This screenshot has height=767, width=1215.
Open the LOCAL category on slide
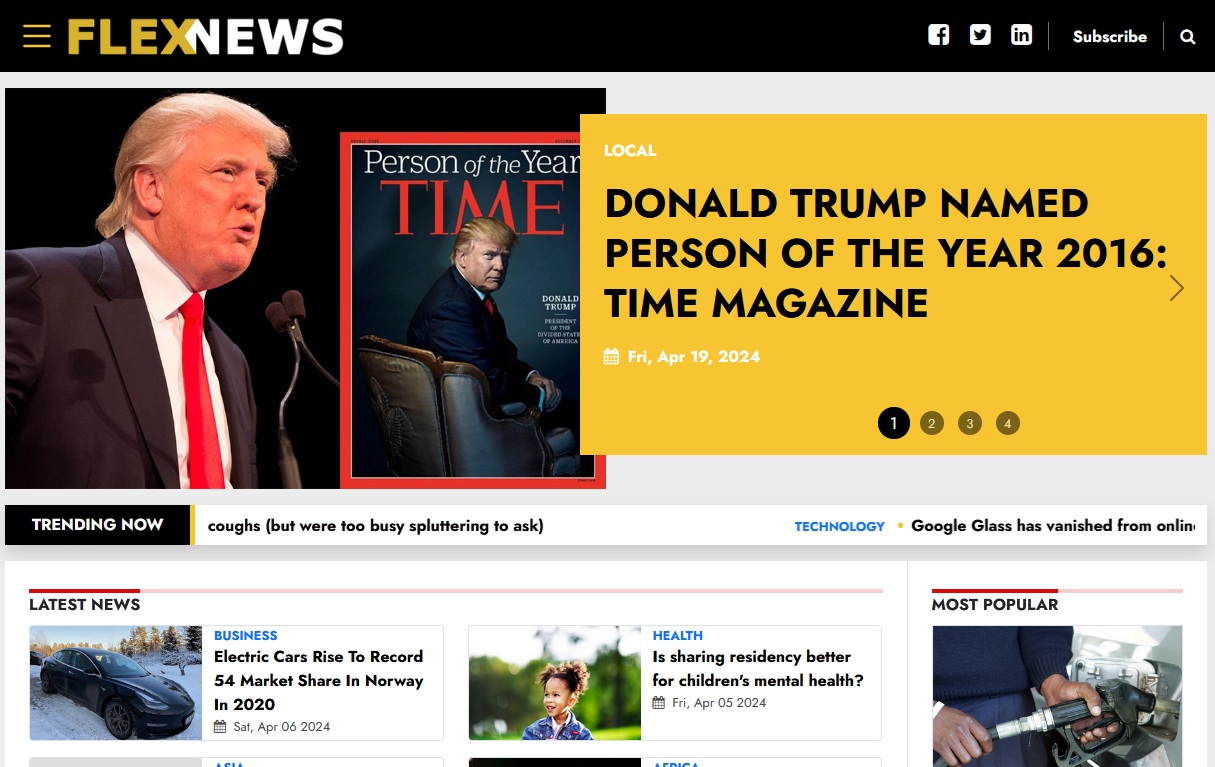(630, 150)
